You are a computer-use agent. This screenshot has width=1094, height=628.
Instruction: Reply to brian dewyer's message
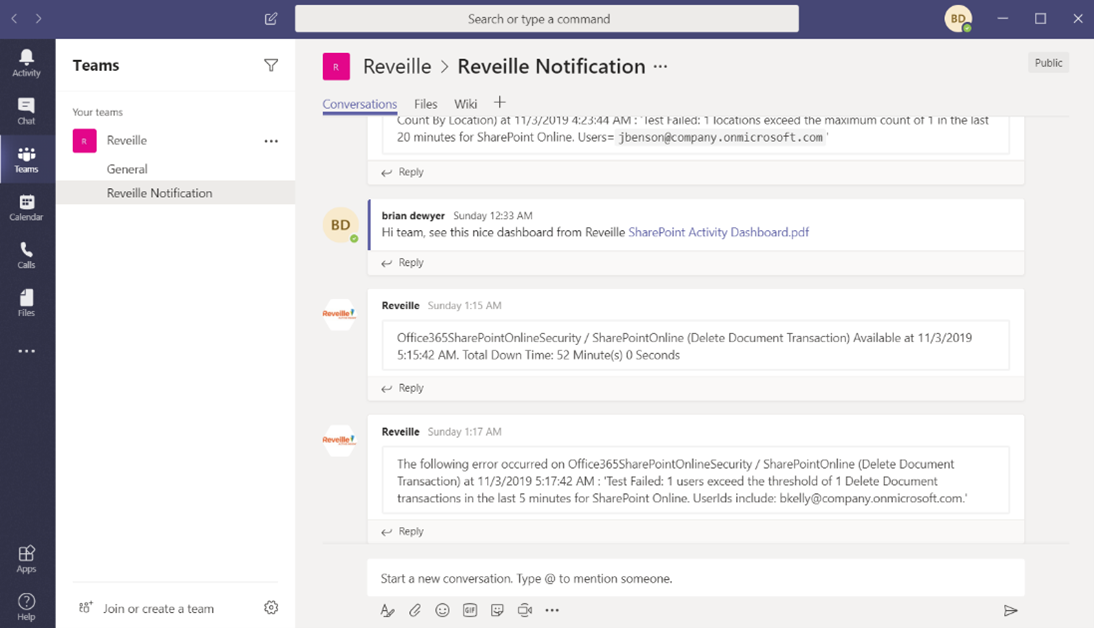tap(403, 262)
